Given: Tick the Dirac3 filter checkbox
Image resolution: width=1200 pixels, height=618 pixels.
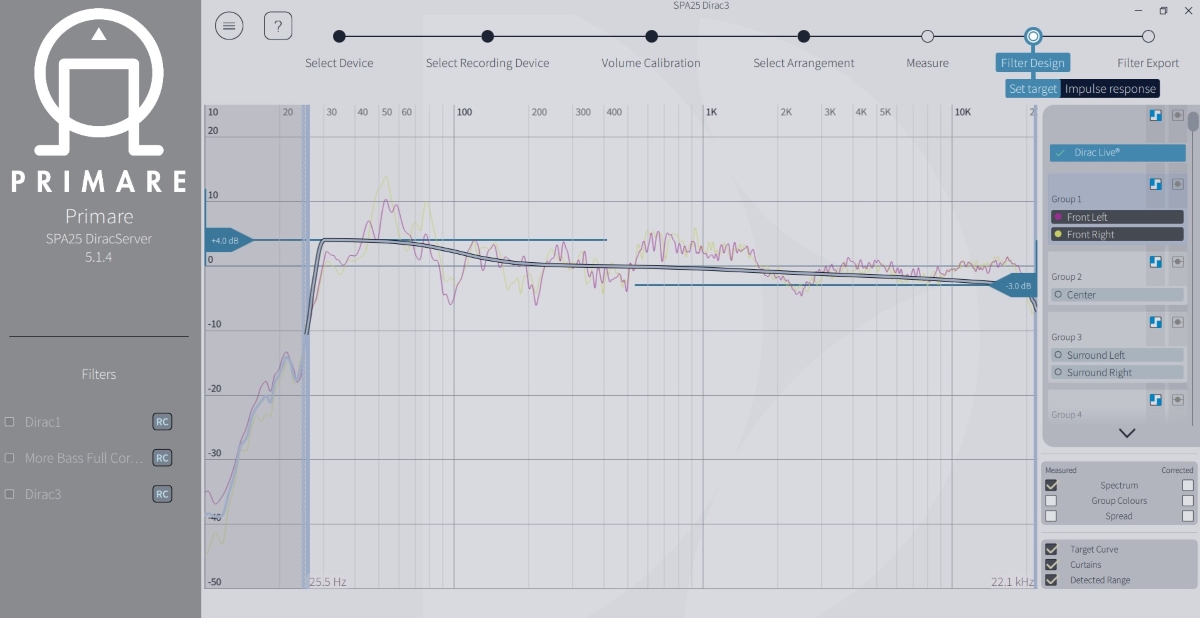Looking at the screenshot, I should pyautogui.click(x=10, y=494).
